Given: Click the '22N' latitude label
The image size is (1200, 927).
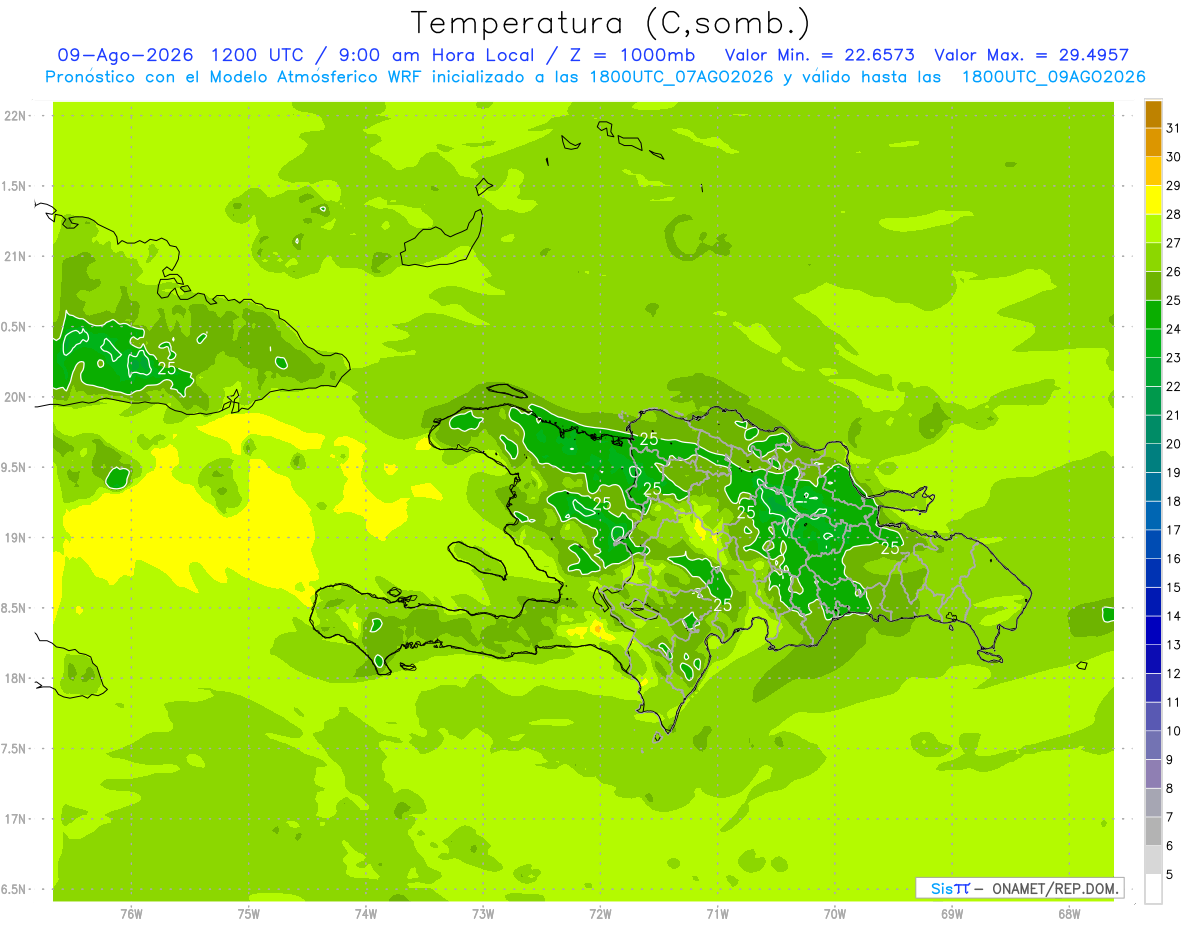Looking at the screenshot, I should pyautogui.click(x=17, y=115).
